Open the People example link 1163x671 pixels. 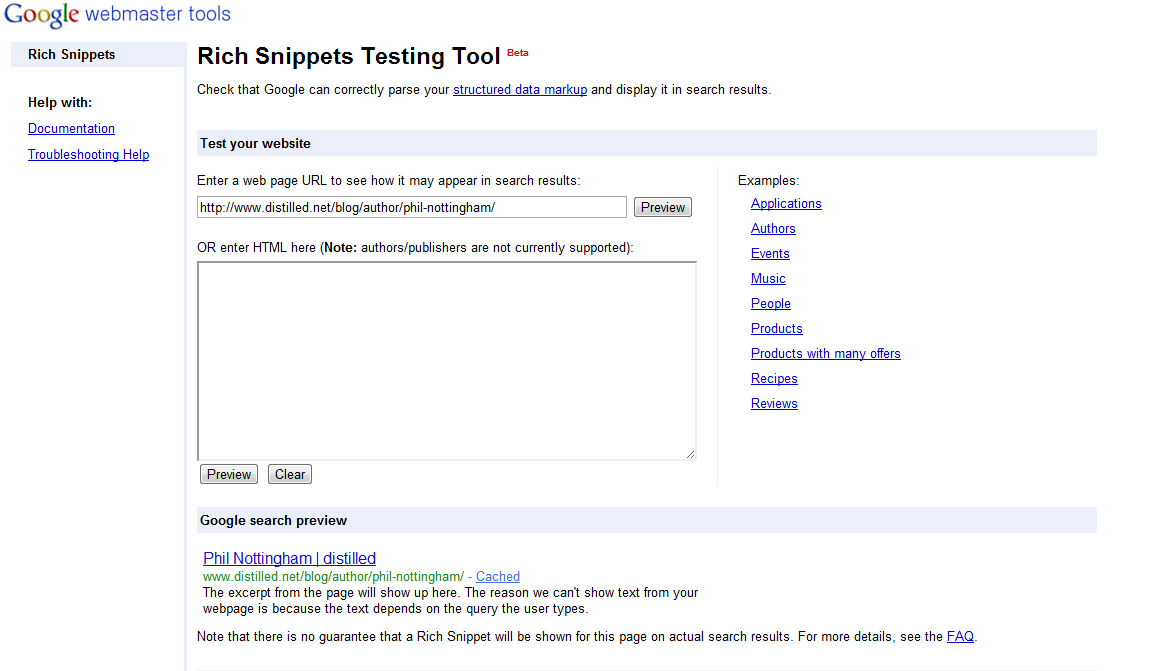point(771,304)
